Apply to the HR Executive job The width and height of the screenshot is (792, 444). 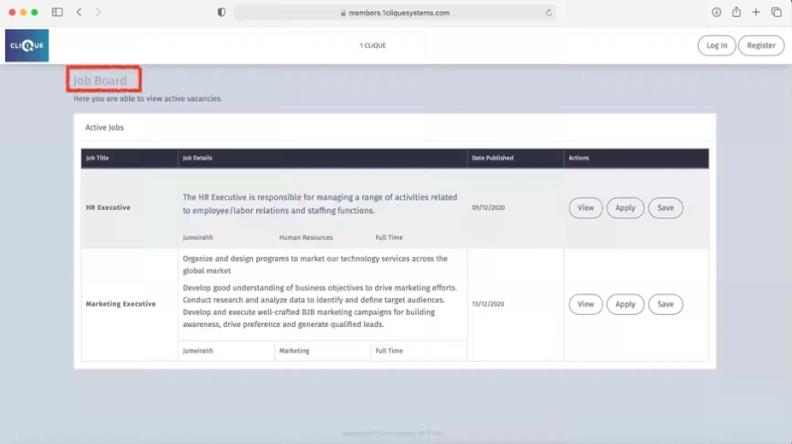tap(625, 208)
